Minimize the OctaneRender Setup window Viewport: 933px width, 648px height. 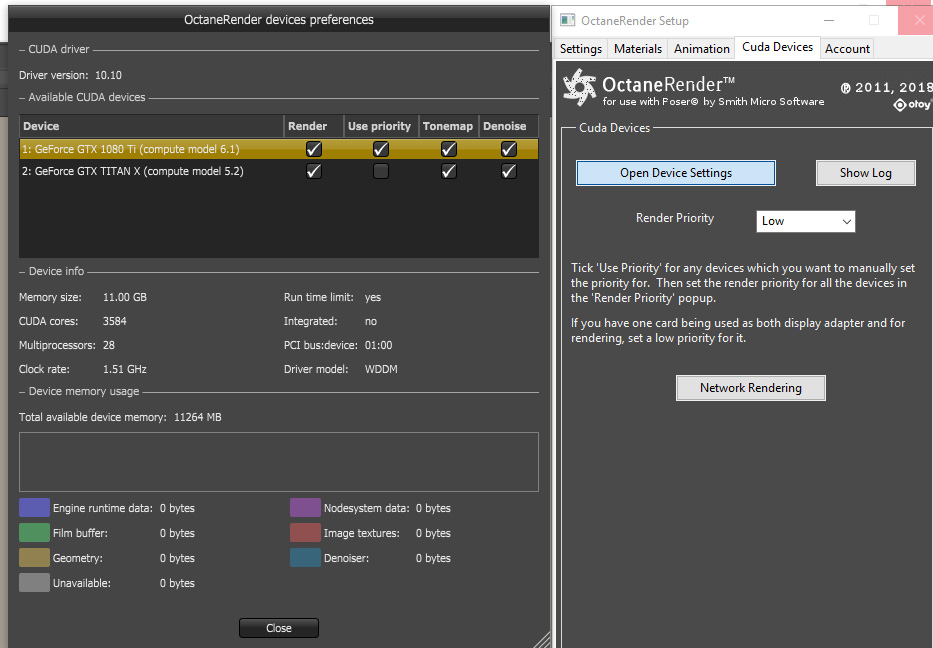829,20
